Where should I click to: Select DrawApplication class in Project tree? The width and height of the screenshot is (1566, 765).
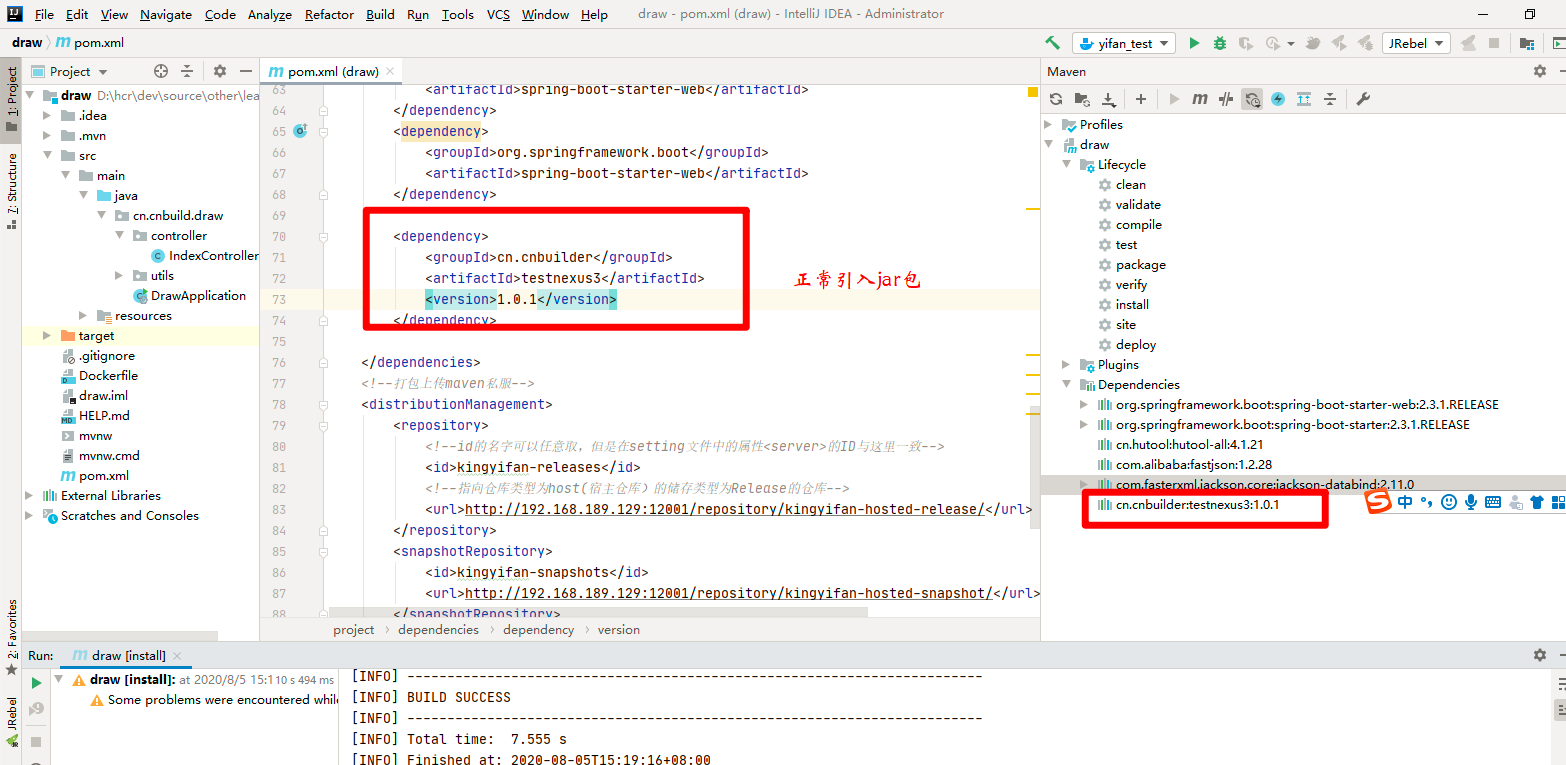(x=189, y=296)
